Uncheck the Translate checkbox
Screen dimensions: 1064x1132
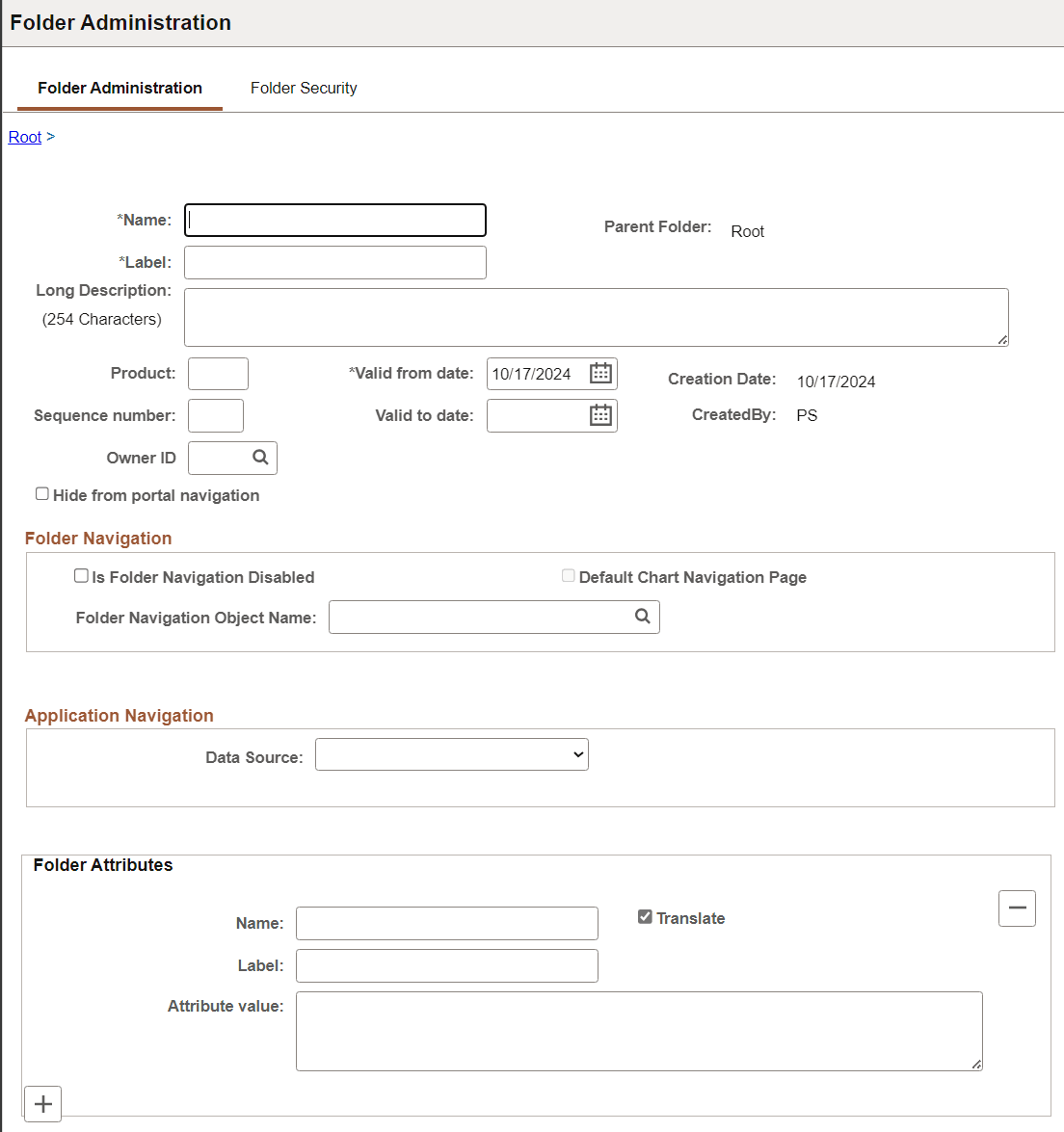[645, 917]
